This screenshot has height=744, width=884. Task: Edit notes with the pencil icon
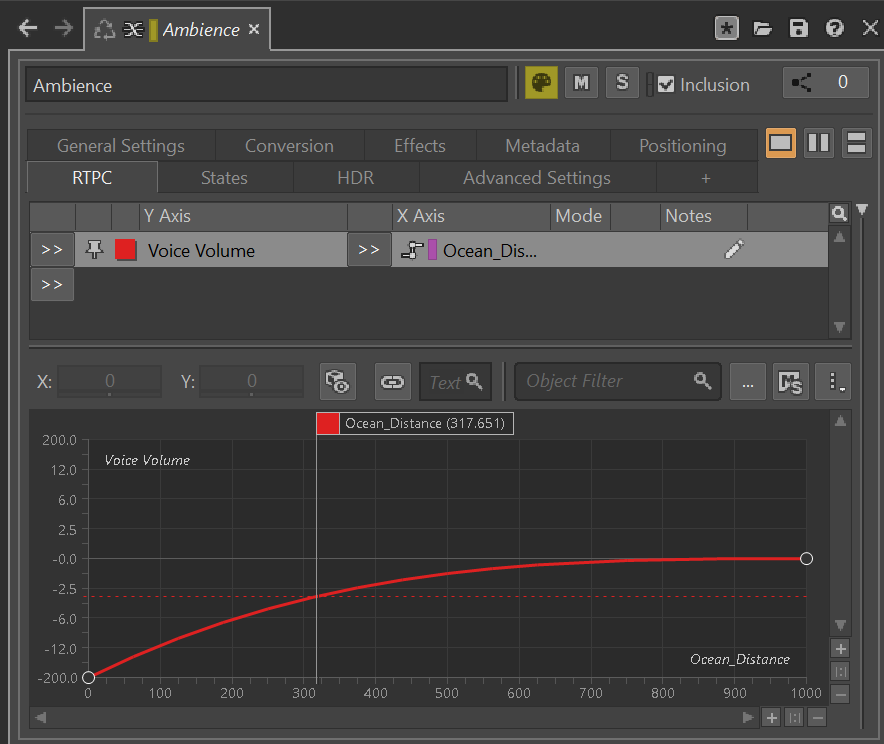pos(734,249)
